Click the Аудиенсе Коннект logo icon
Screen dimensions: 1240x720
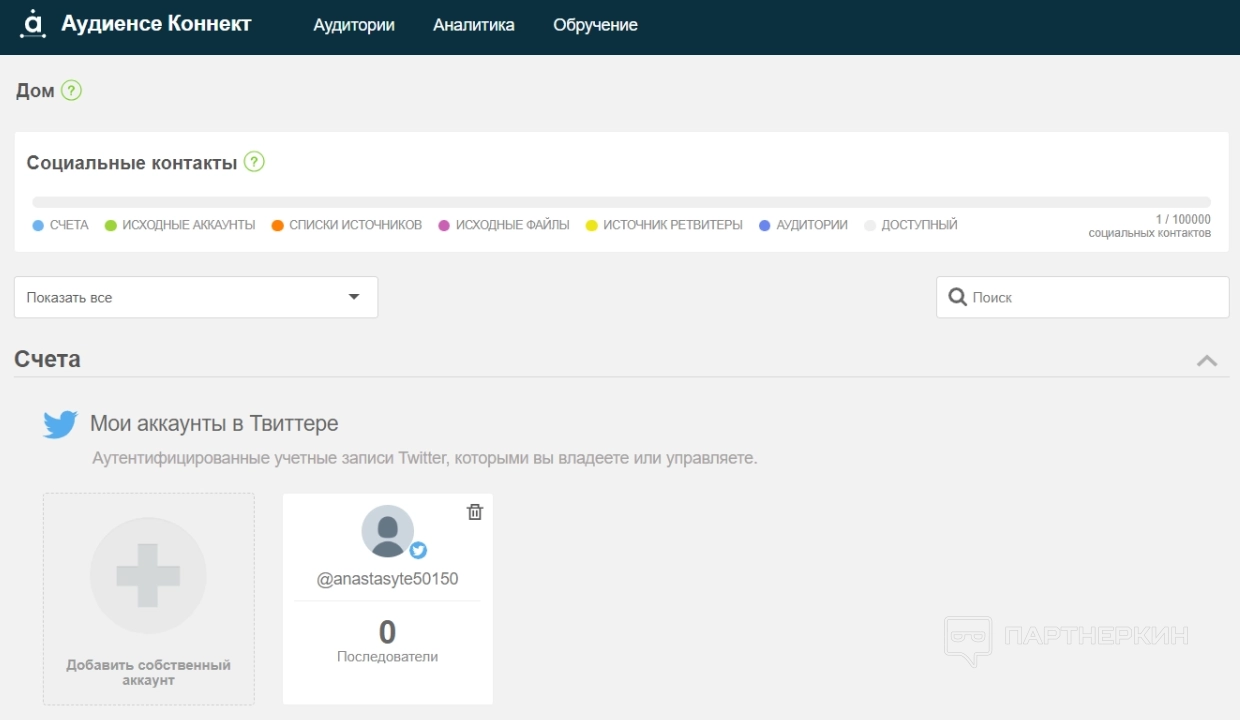[33, 24]
